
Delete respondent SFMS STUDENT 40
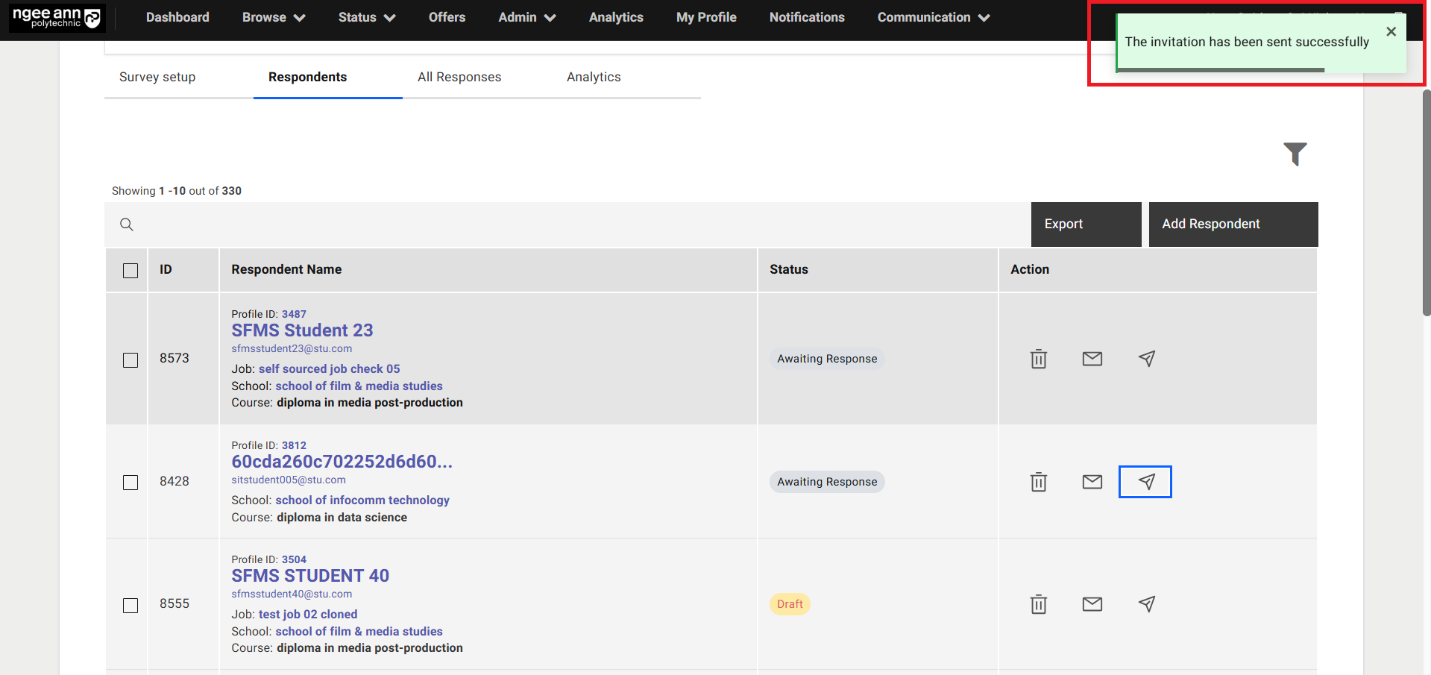tap(1038, 604)
